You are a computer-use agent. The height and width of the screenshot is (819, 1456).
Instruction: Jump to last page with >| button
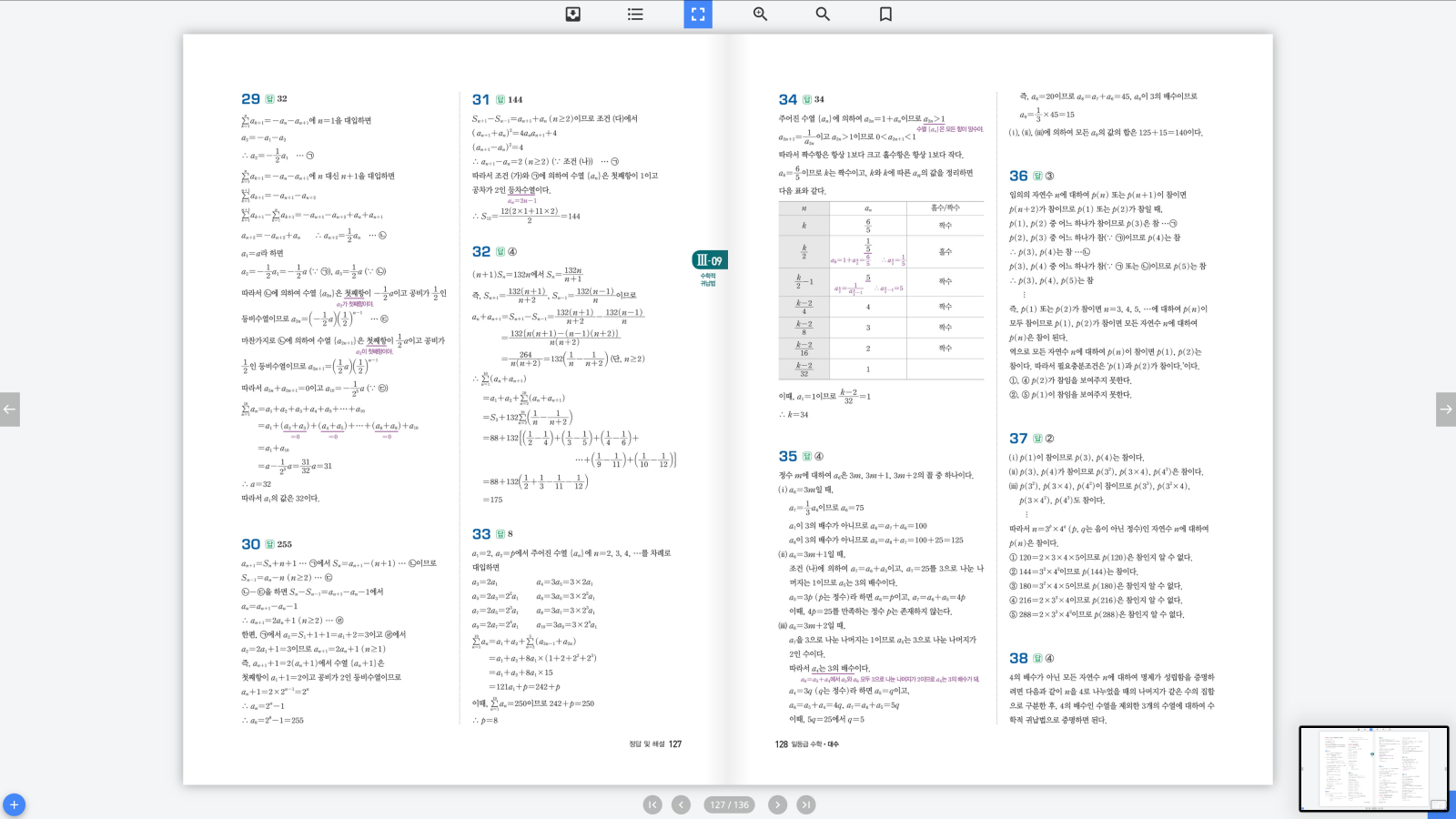click(x=806, y=804)
